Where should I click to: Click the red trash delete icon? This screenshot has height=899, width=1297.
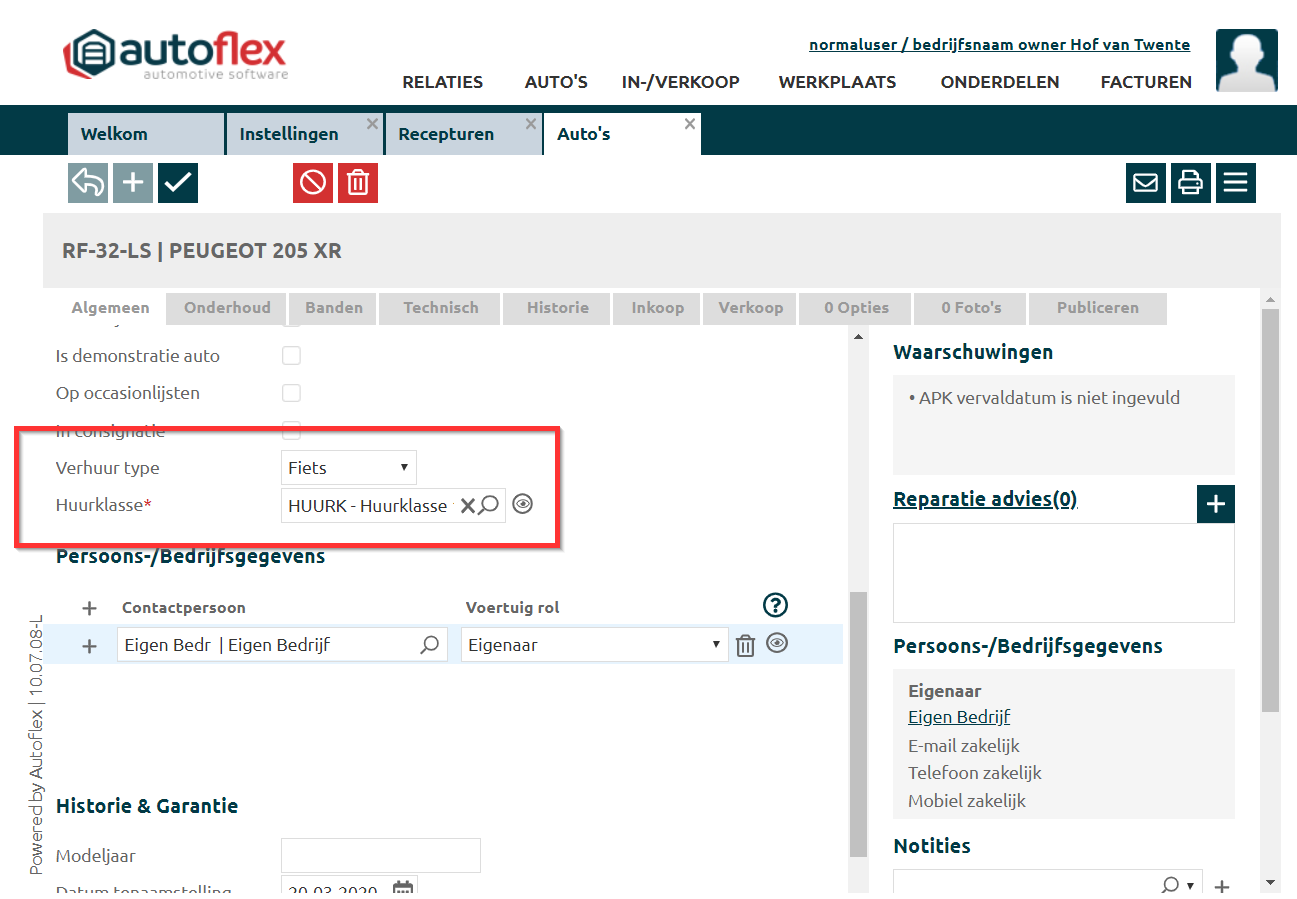358,183
